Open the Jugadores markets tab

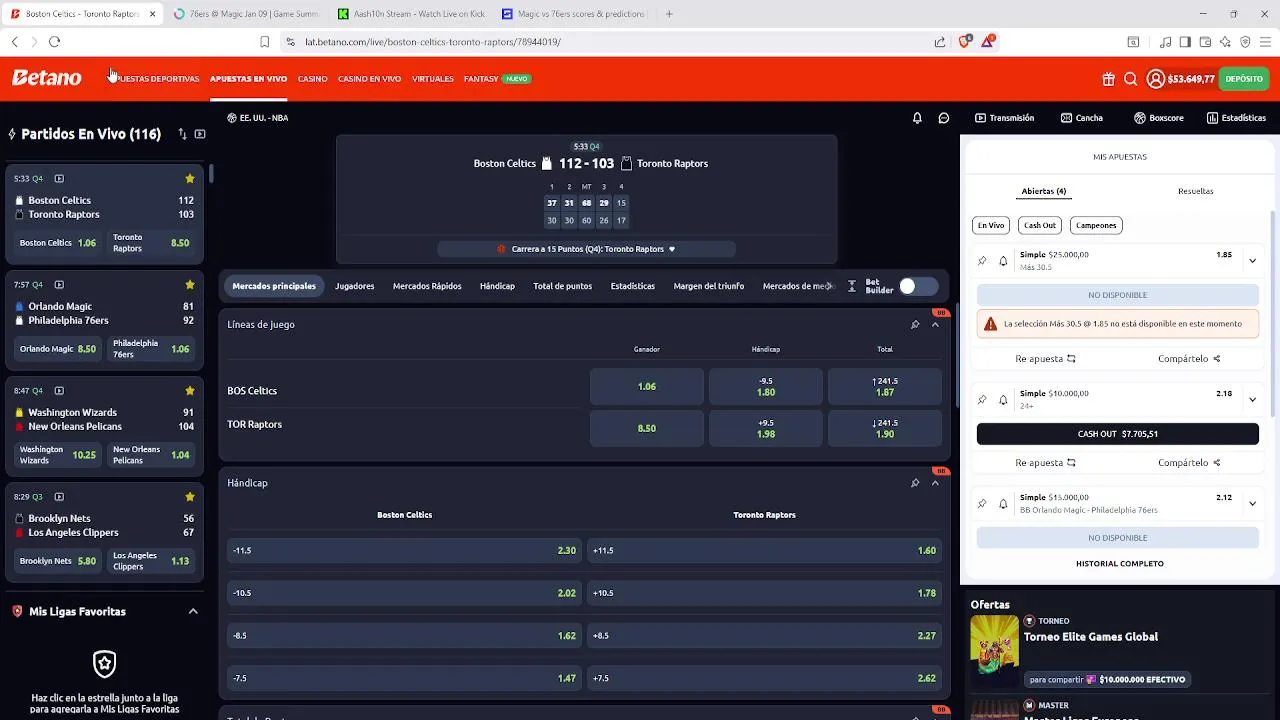(355, 286)
